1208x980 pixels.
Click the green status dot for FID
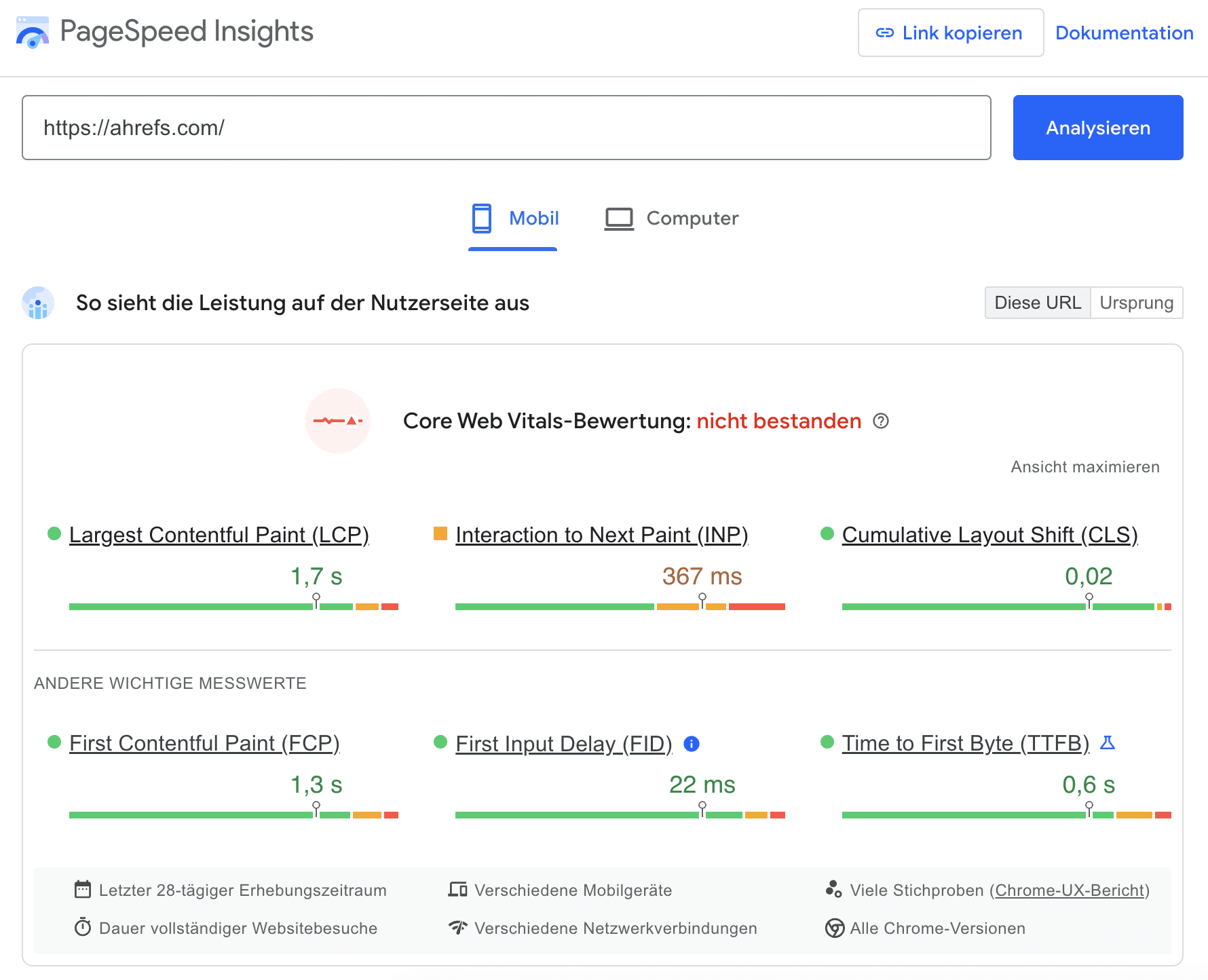pos(440,742)
